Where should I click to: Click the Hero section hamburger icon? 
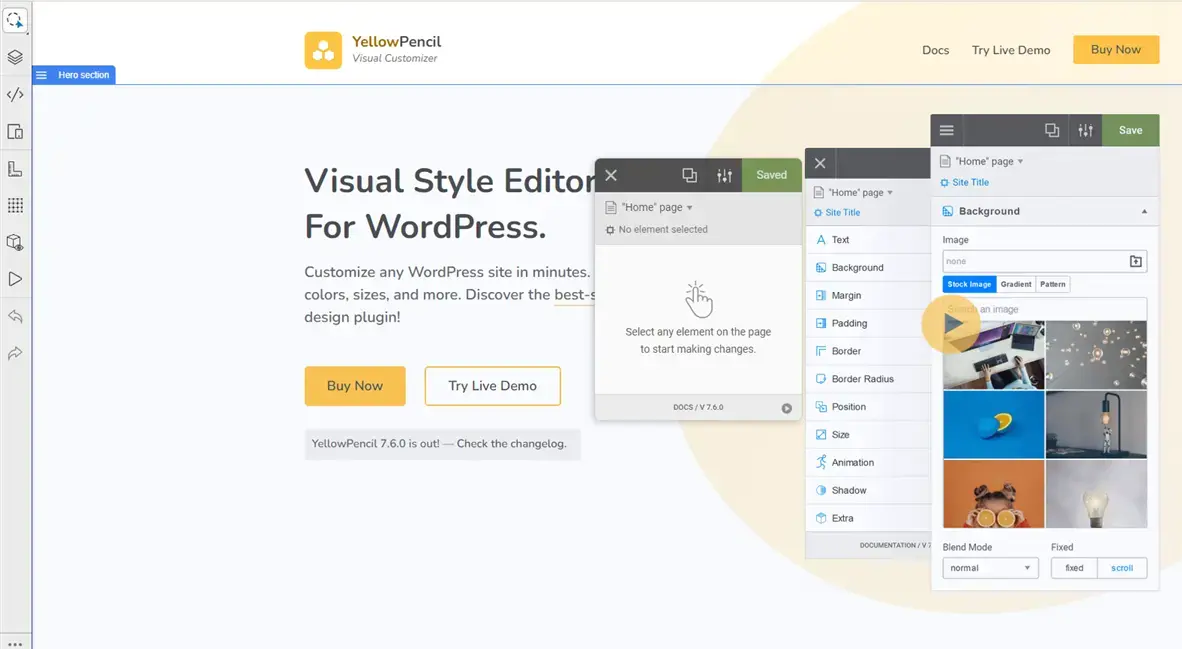tap(41, 75)
